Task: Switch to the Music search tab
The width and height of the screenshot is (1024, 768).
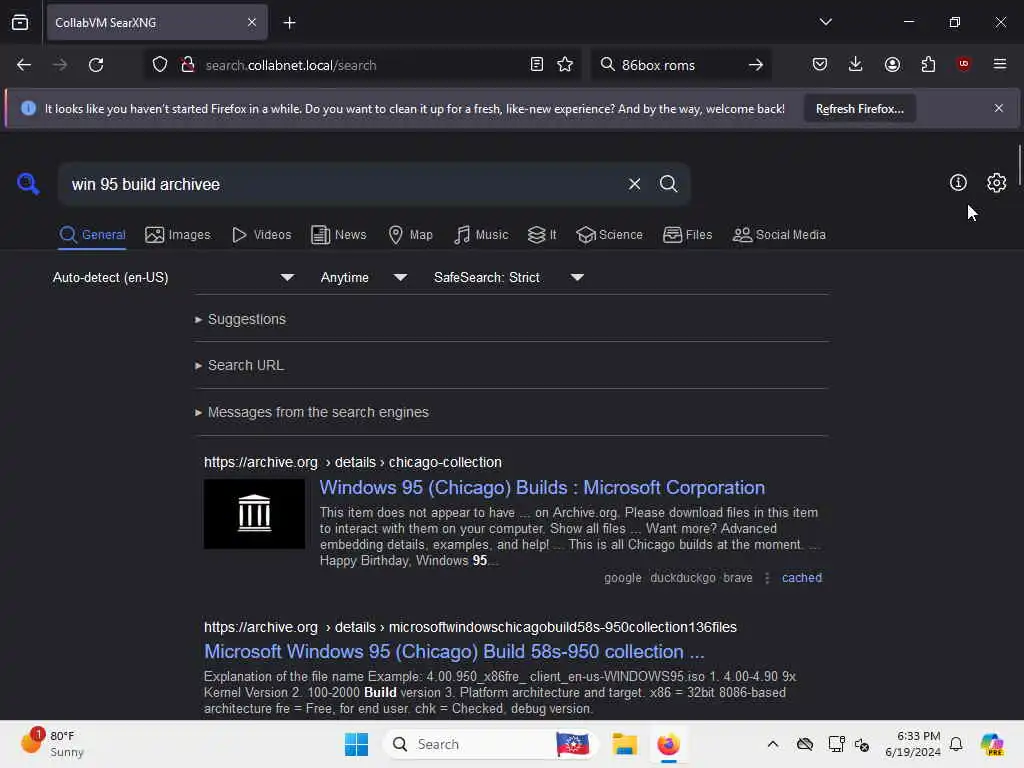Action: (x=481, y=235)
